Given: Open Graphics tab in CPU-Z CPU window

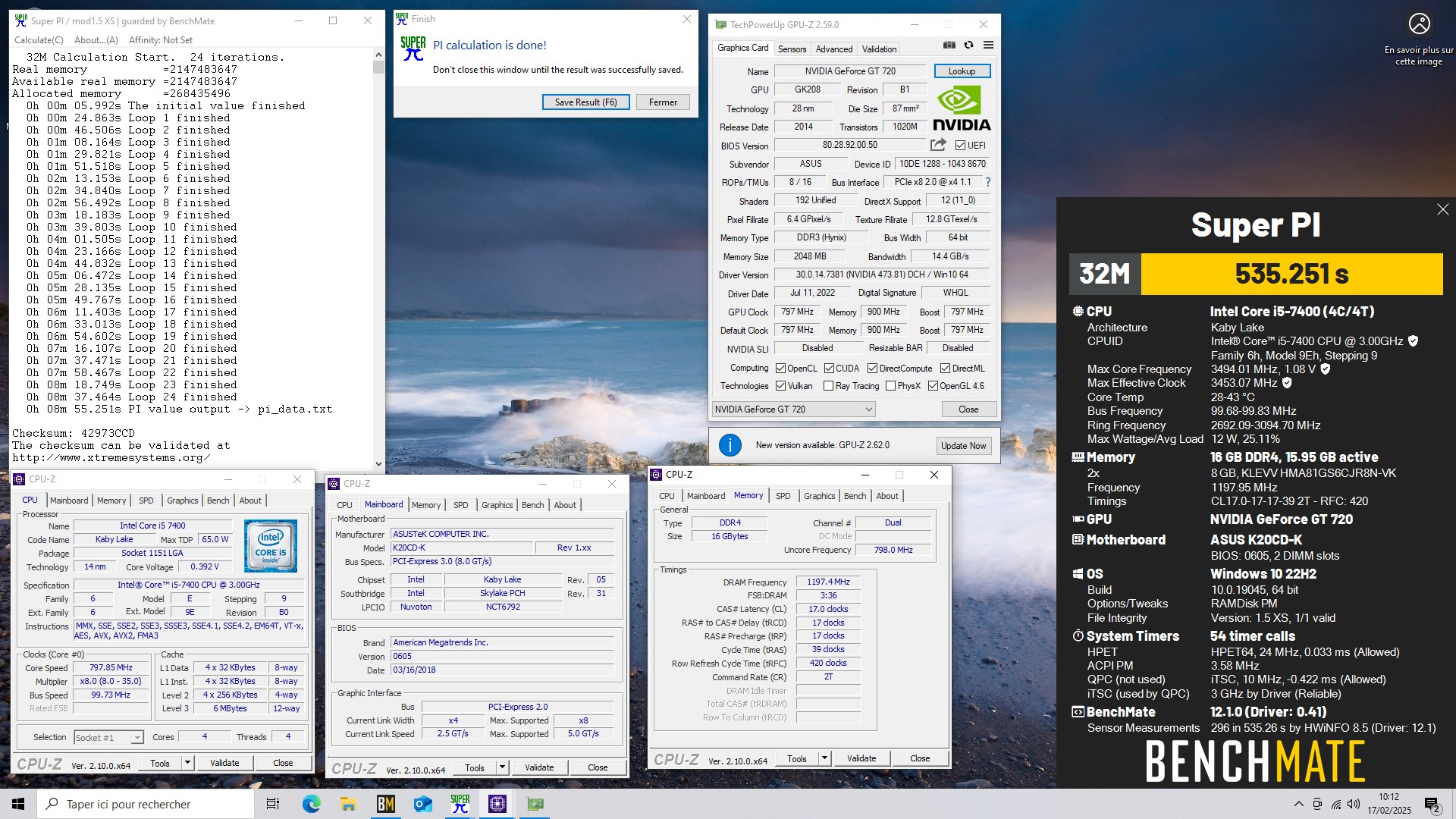Looking at the screenshot, I should point(182,500).
